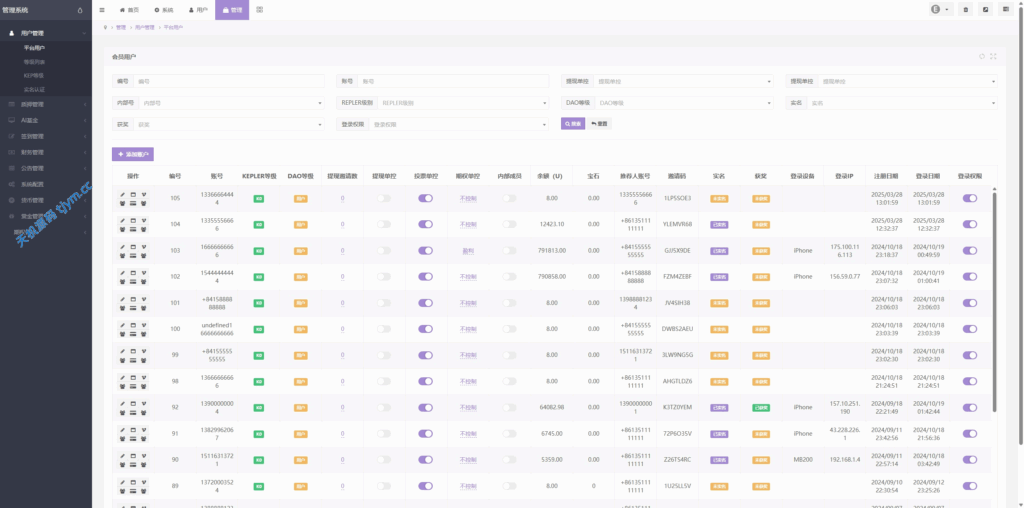
Task: Select 实名认证 in the sidebar submenu
Action: pyautogui.click(x=35, y=89)
